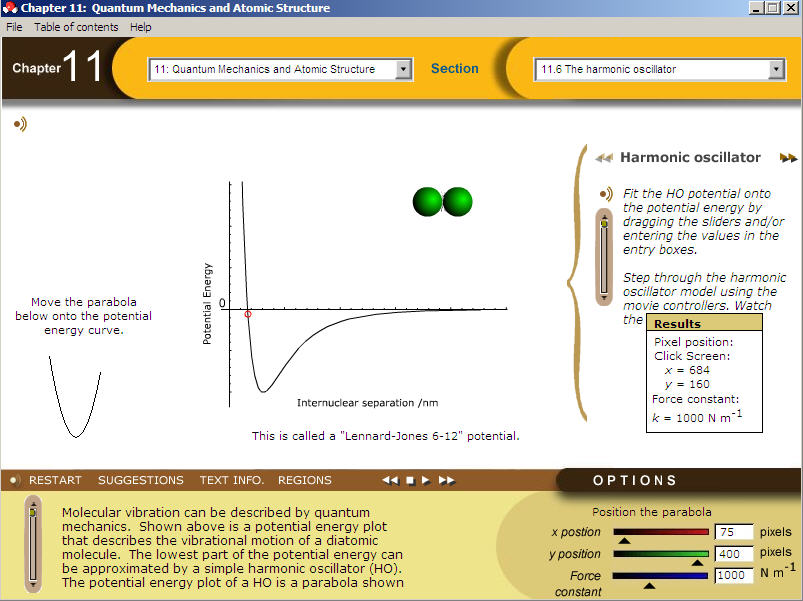Rewind the movie with double-left arrows

tap(390, 480)
